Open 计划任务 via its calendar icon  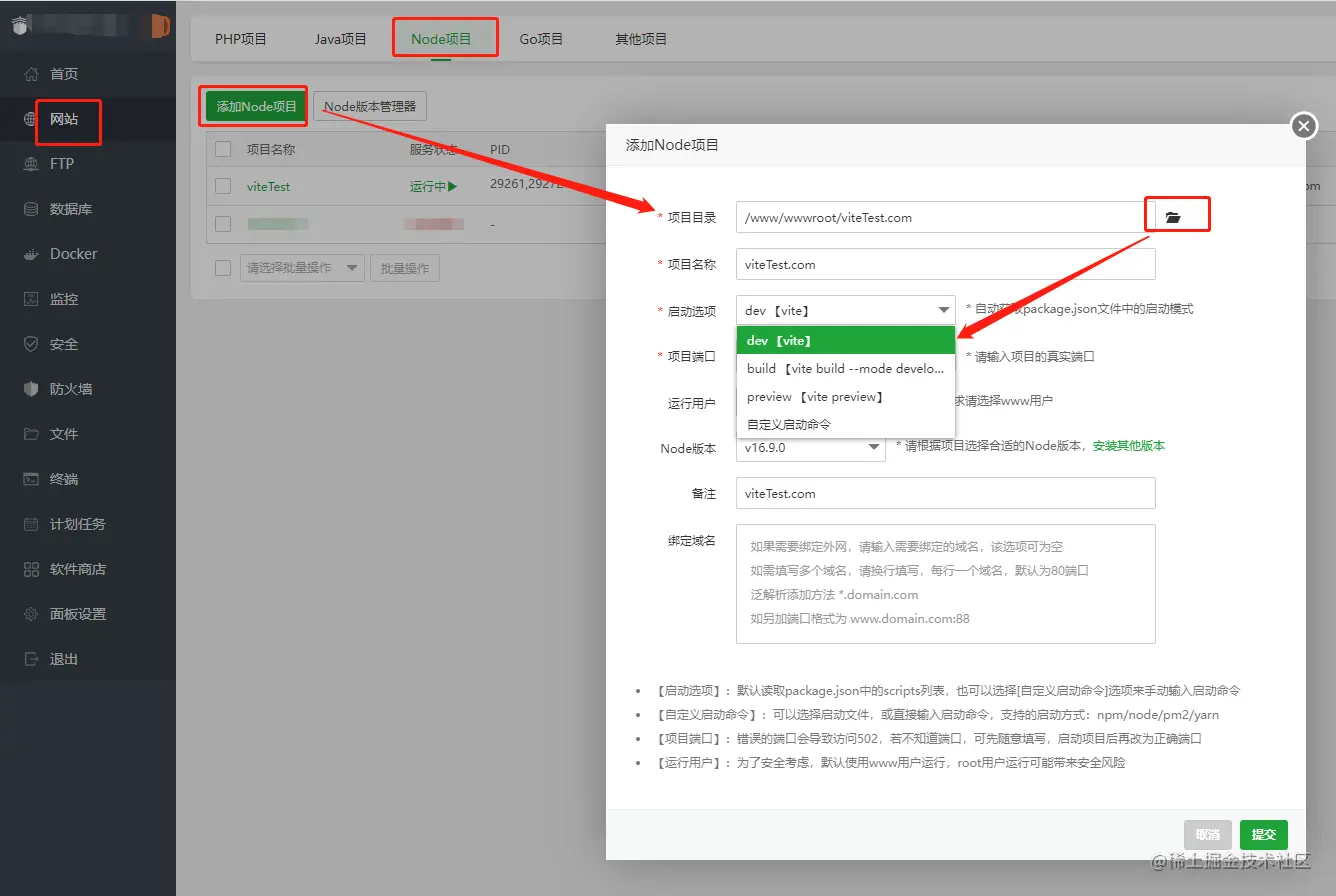(31, 524)
